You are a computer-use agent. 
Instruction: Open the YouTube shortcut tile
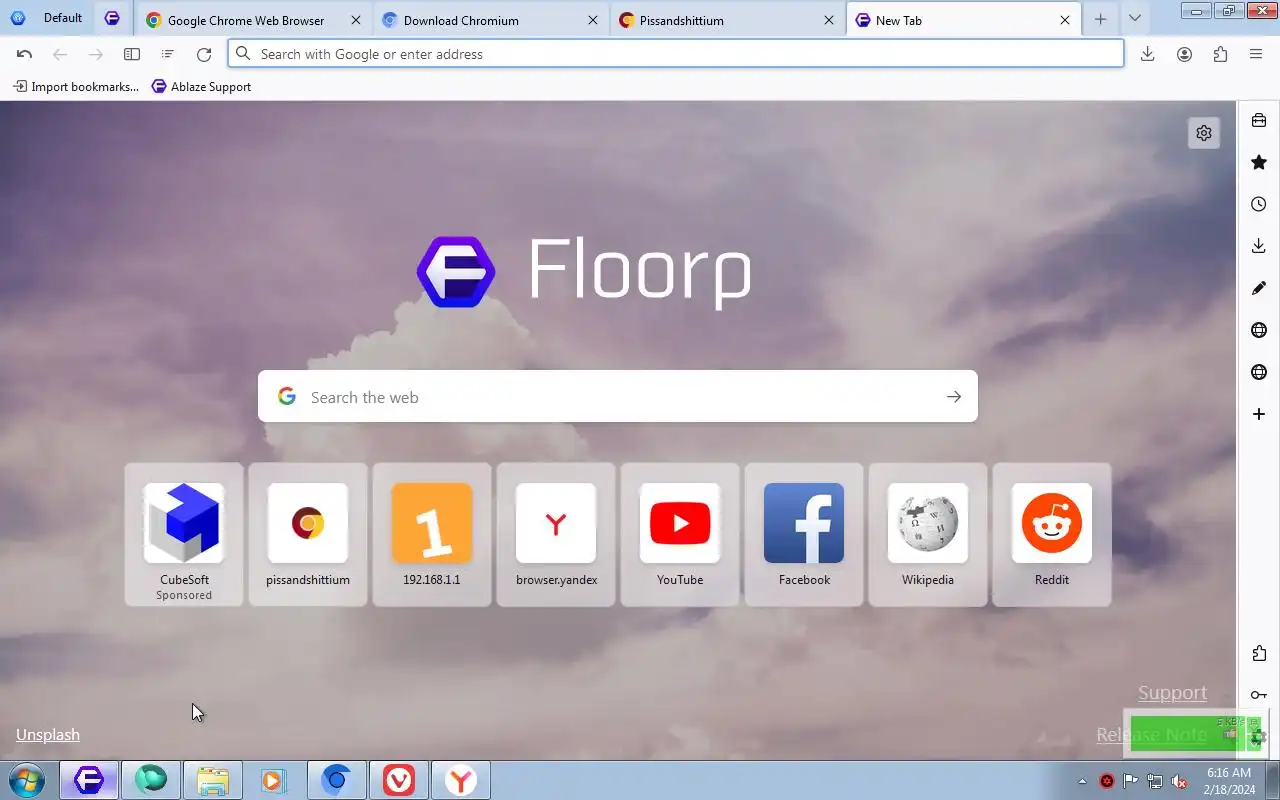tap(680, 535)
